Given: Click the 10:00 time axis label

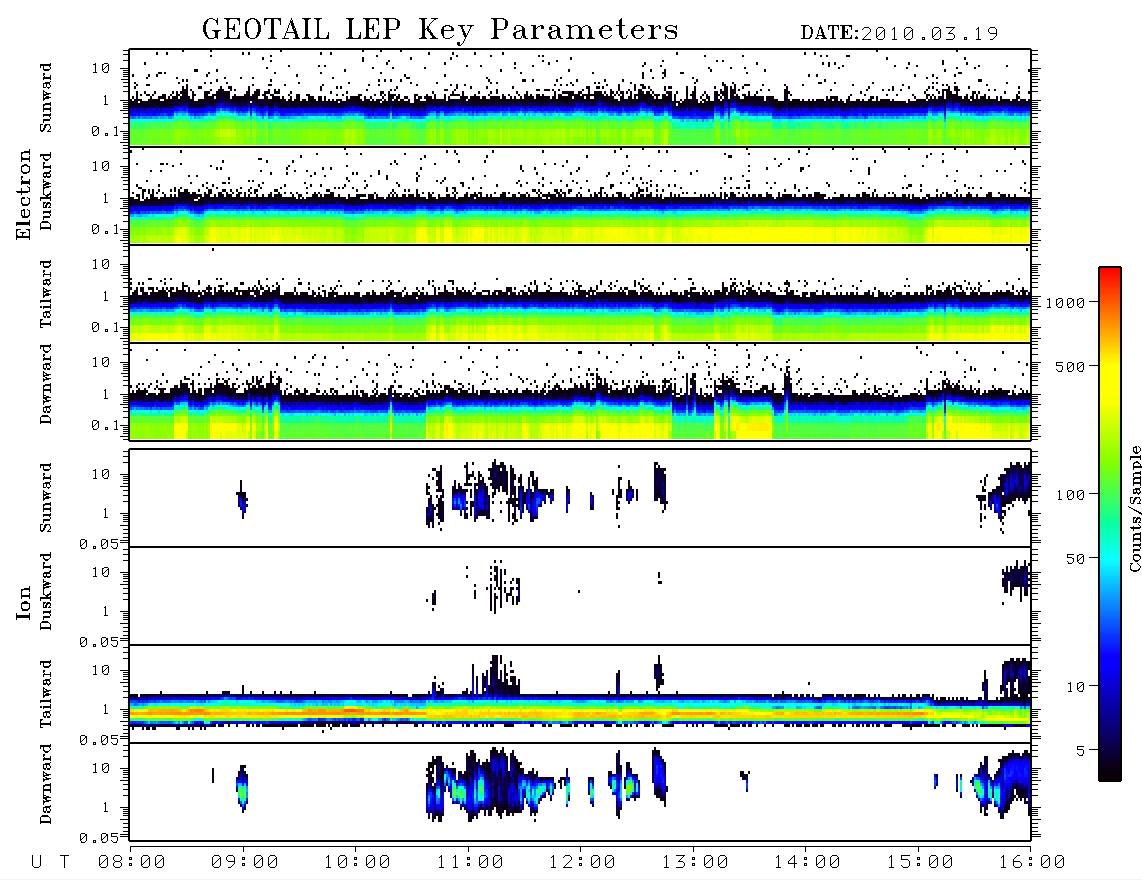Looking at the screenshot, I should point(357,862).
